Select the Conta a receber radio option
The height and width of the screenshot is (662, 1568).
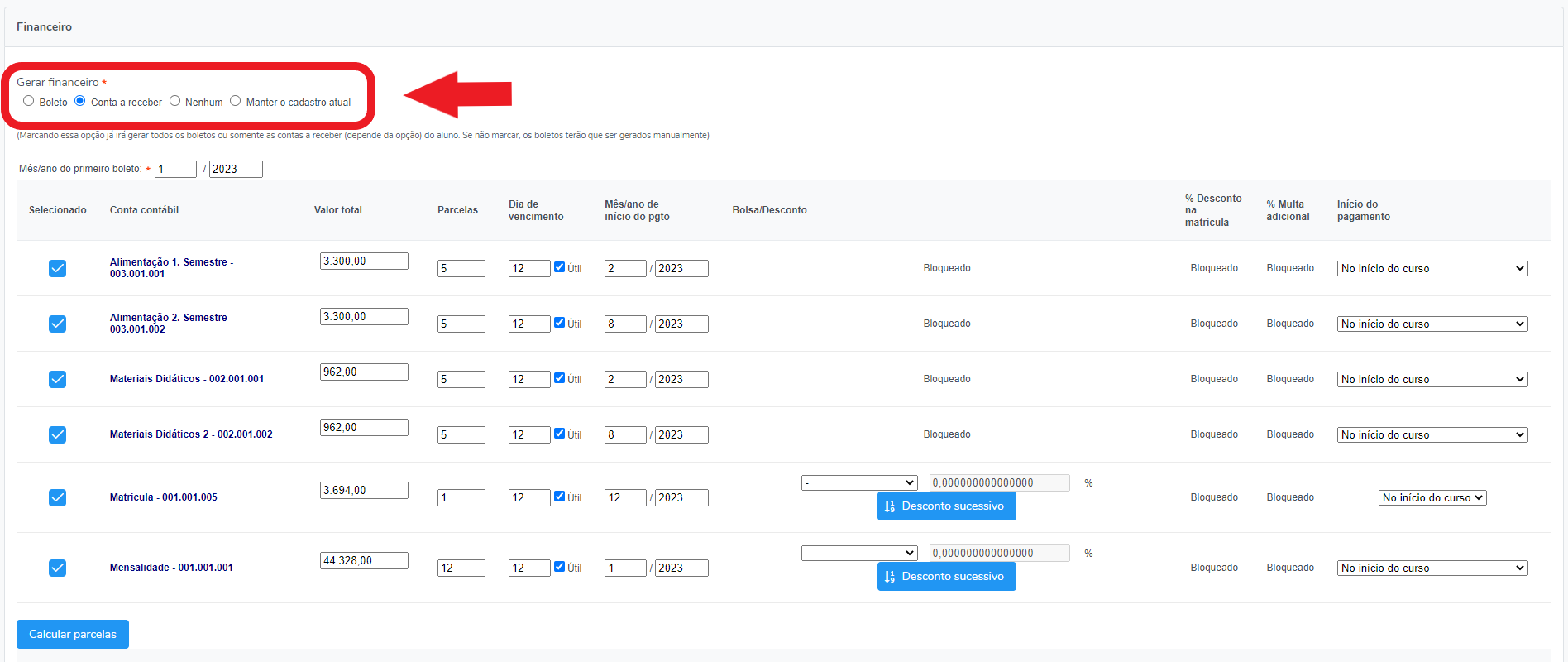pos(80,101)
